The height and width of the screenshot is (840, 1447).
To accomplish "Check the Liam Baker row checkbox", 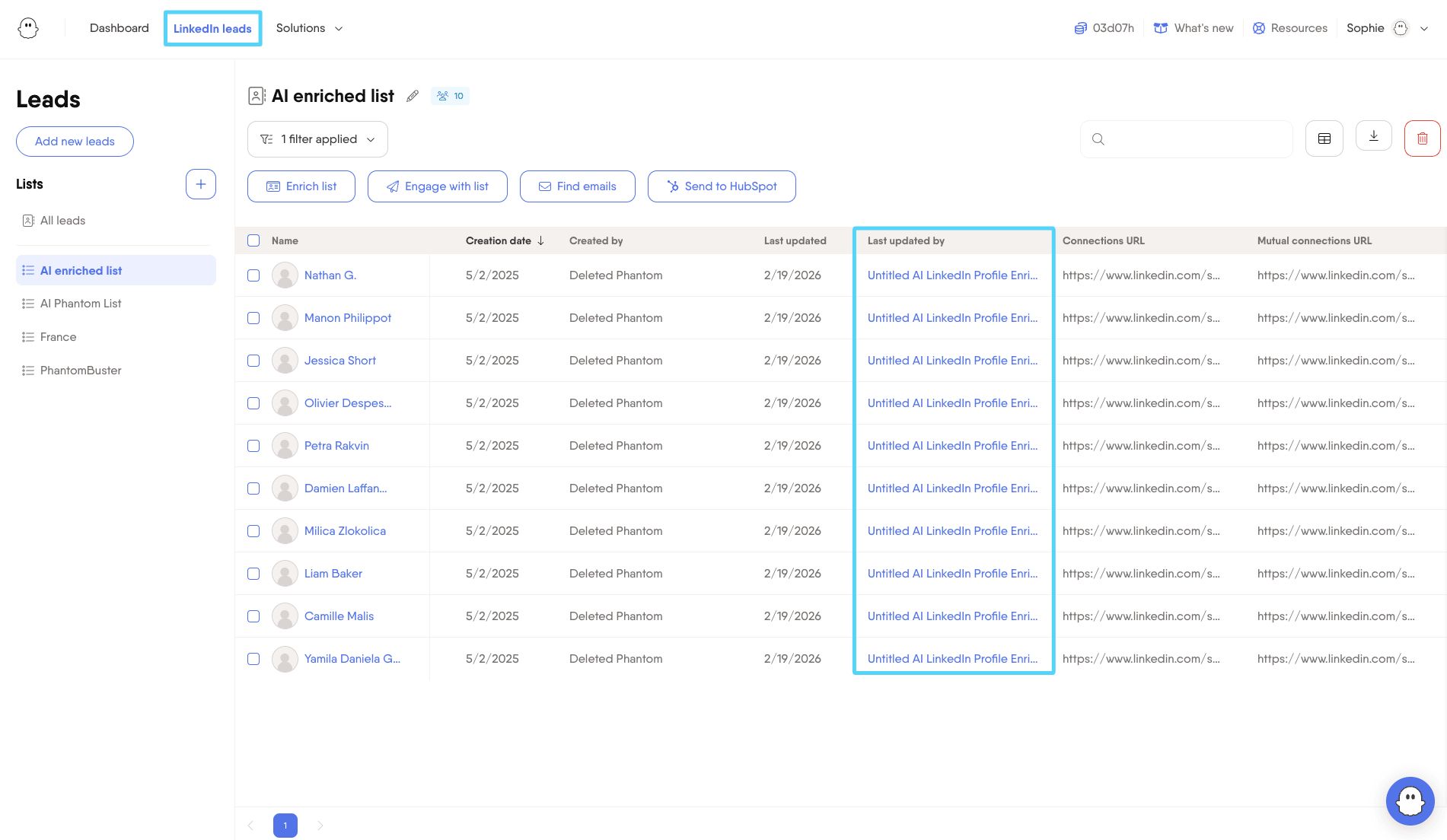I will (x=253, y=574).
